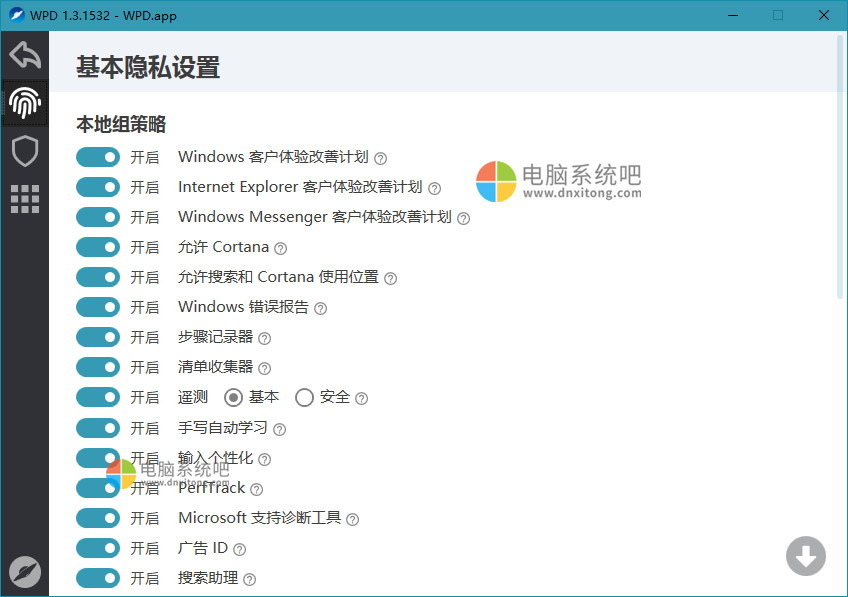Show help for 手写自动学习

coord(280,429)
